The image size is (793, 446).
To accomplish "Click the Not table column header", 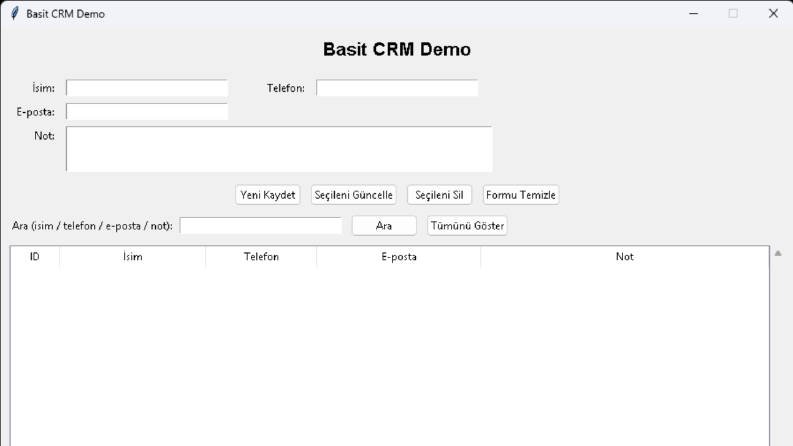I will (x=625, y=256).
